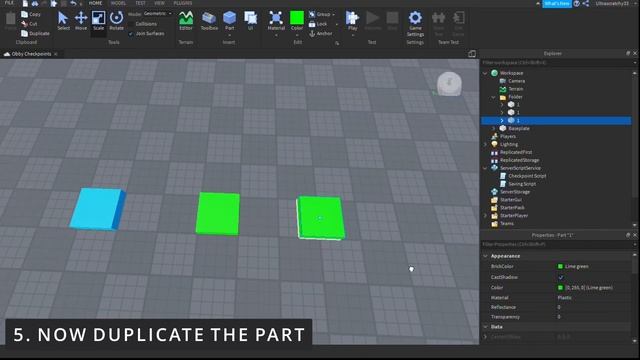
Task: Expand the Lighting tree node
Action: [x=485, y=144]
